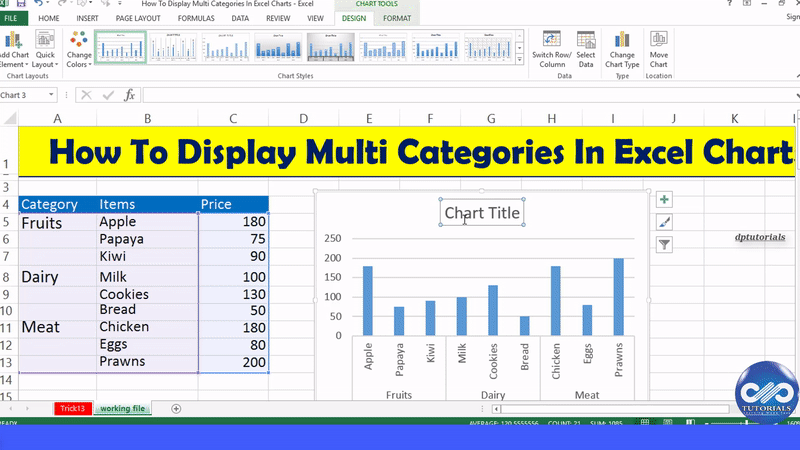Click the Cookies cell in the table
The image size is (800, 450).
[x=147, y=294]
